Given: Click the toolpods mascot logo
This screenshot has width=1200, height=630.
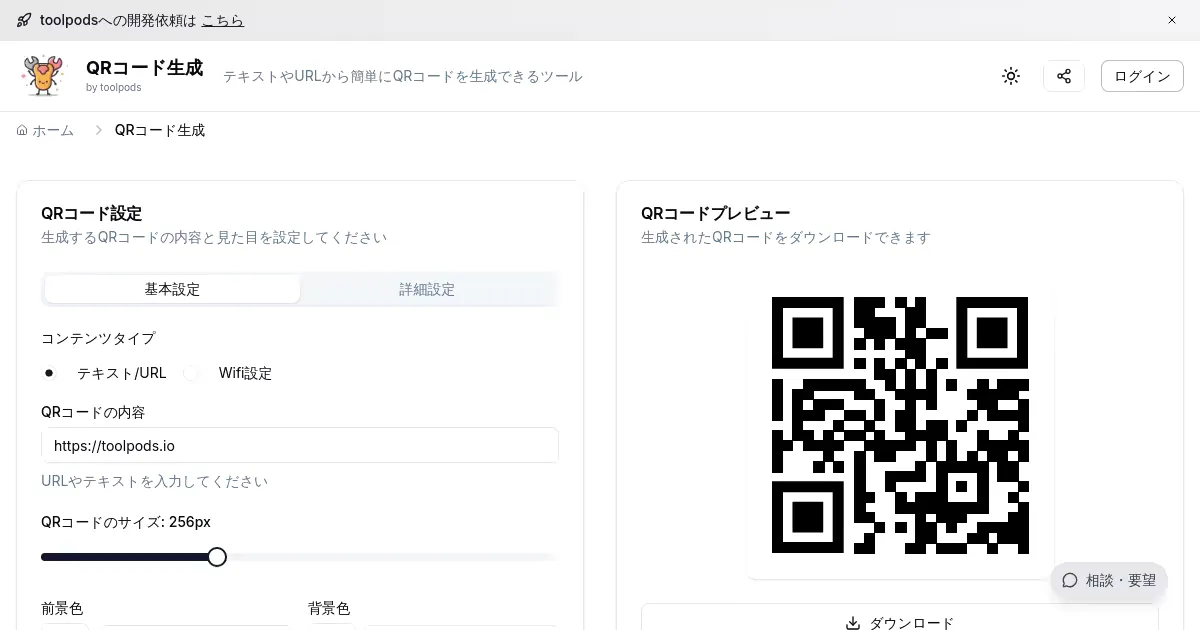Looking at the screenshot, I should (x=42, y=76).
